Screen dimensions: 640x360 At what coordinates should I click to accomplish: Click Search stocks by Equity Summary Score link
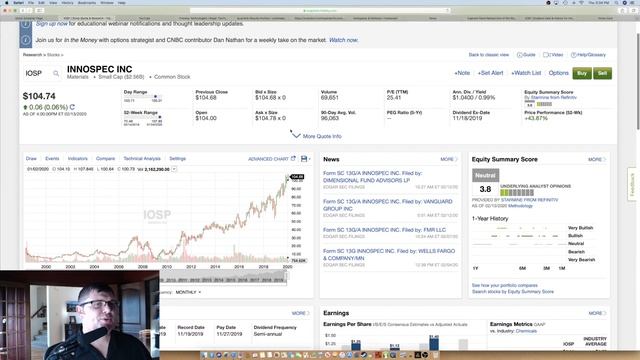pos(513,291)
